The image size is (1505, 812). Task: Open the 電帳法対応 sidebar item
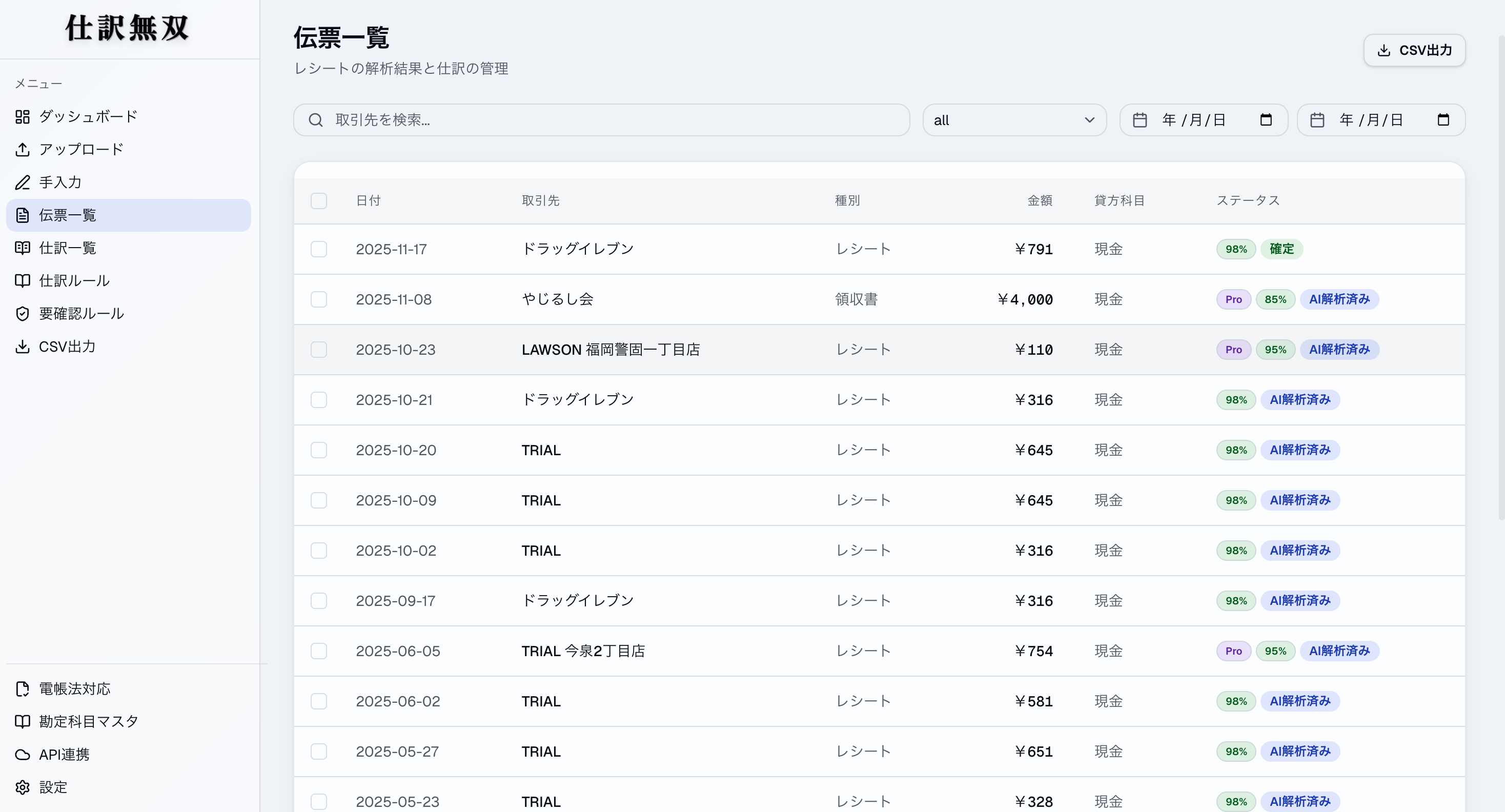click(129, 689)
